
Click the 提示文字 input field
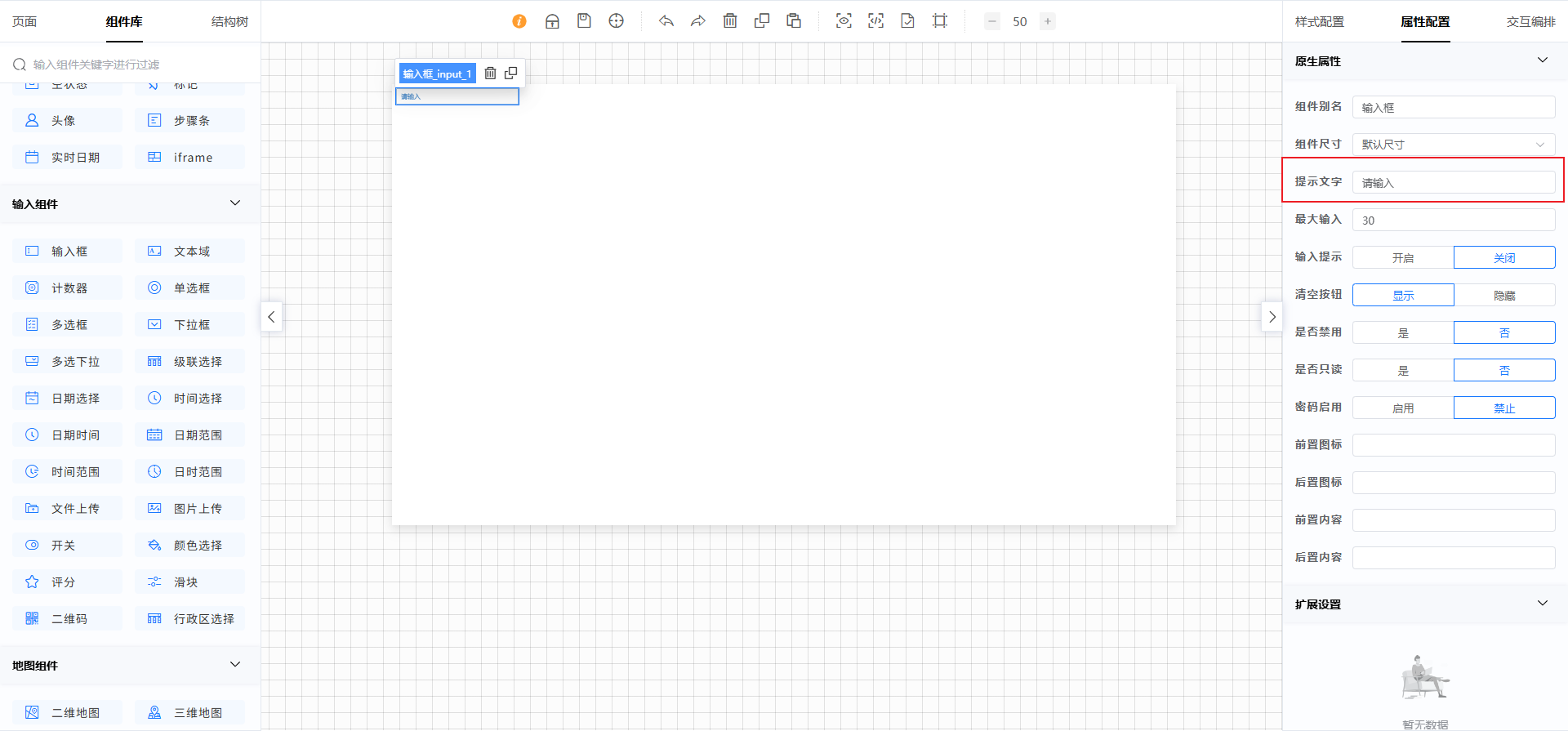1453,183
